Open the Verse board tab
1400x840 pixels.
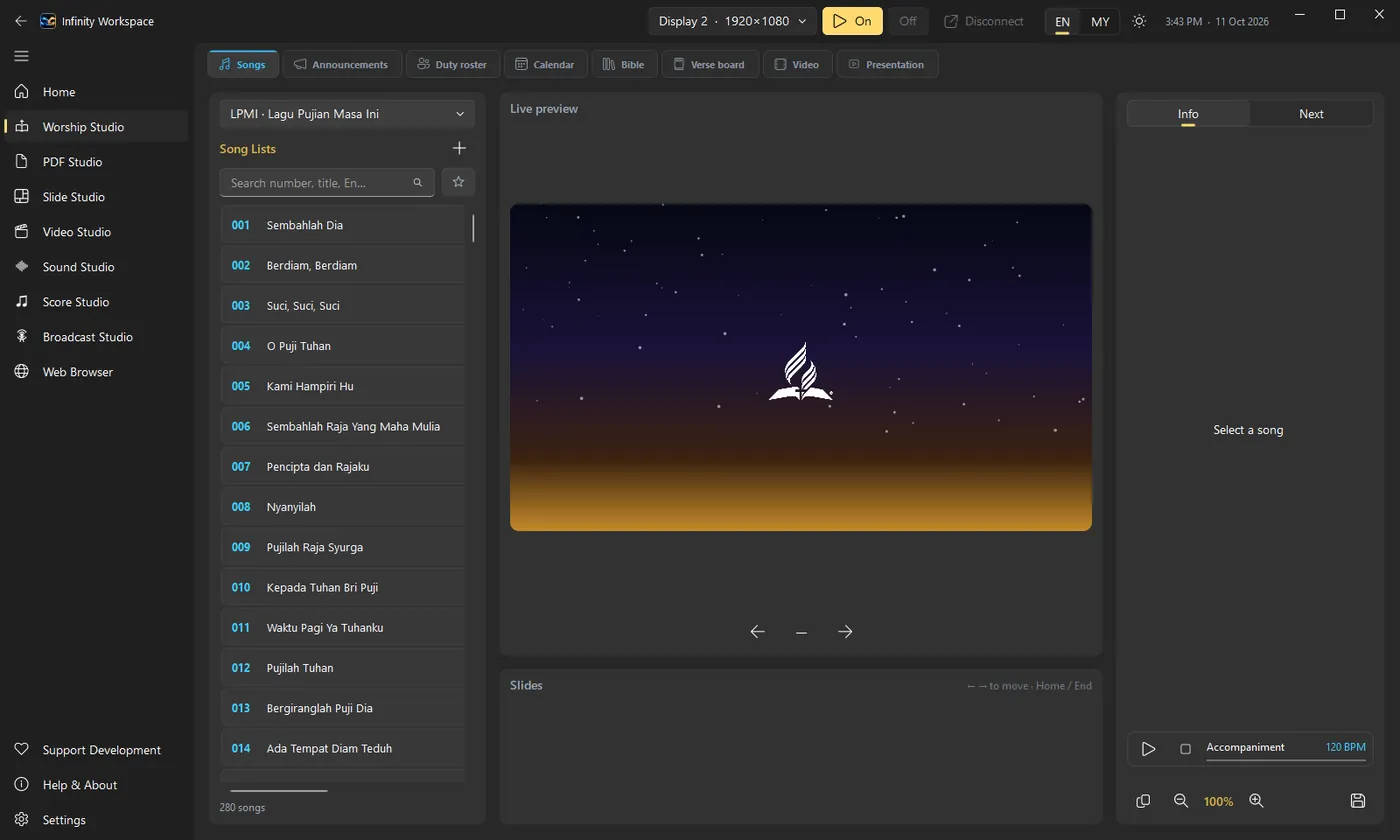click(x=709, y=64)
